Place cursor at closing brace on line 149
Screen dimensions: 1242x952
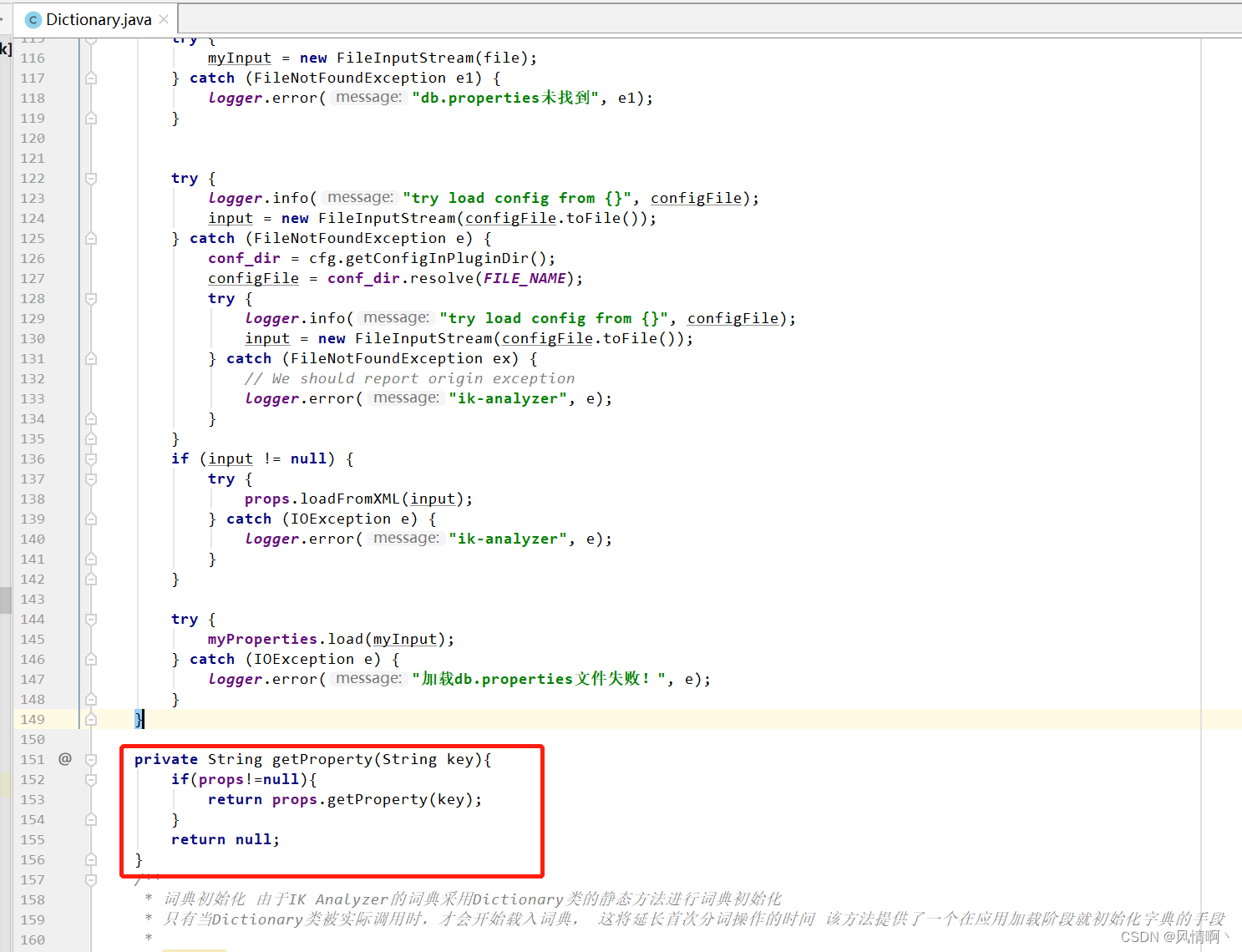(x=139, y=719)
